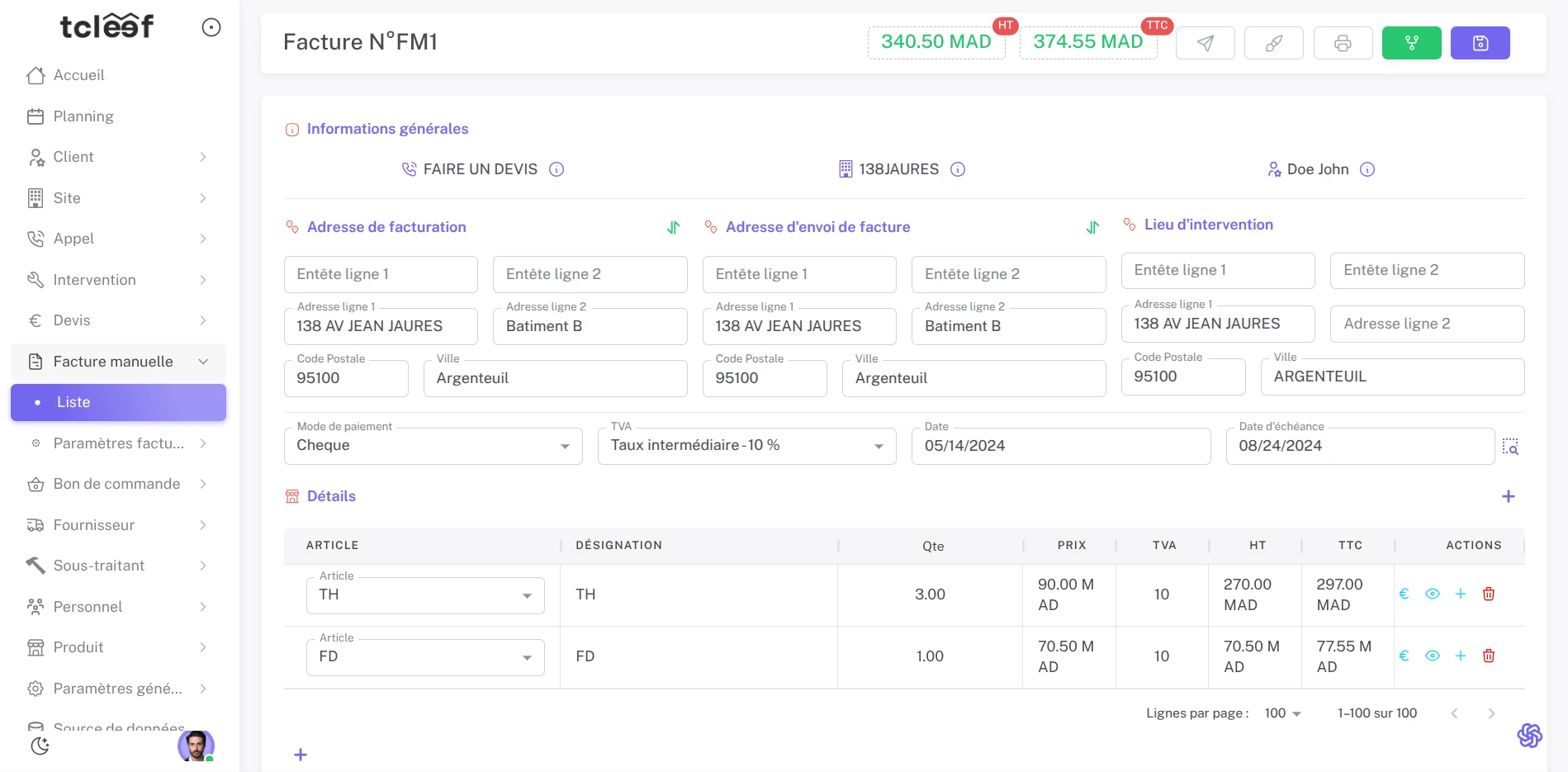The width and height of the screenshot is (1568, 772).
Task: Swap billing address using arrows icon
Action: (673, 228)
